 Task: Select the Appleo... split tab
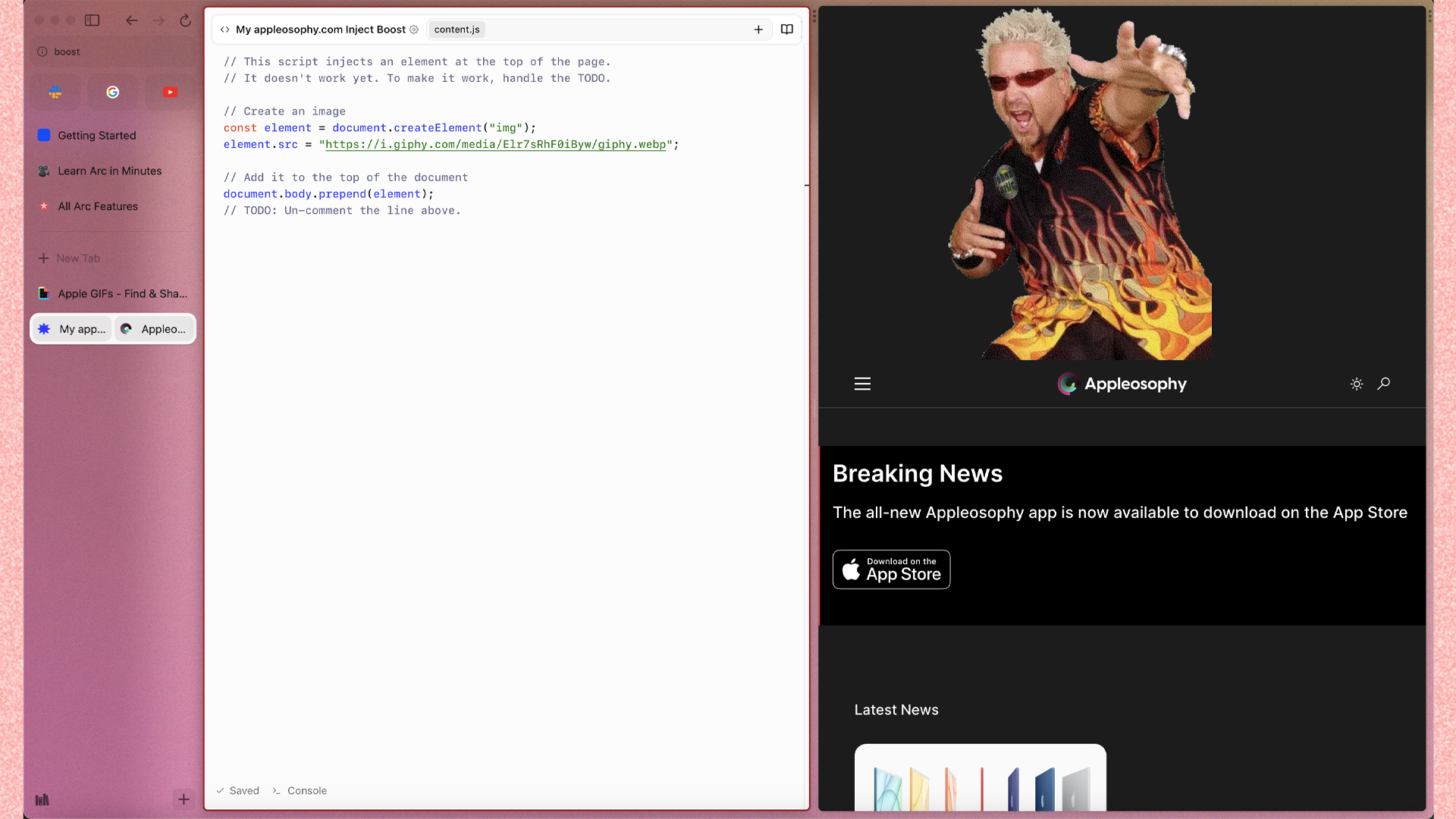(x=154, y=329)
